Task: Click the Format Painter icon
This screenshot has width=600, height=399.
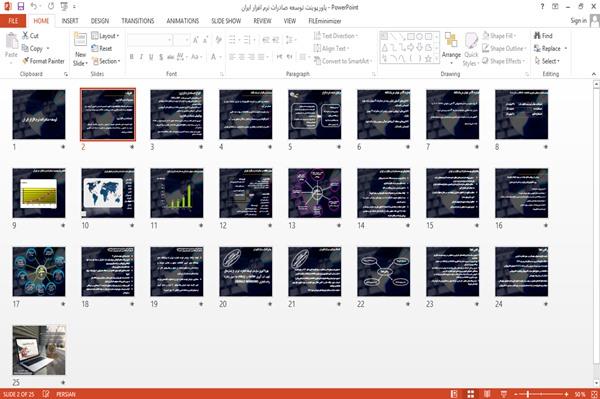Action: tap(26, 61)
